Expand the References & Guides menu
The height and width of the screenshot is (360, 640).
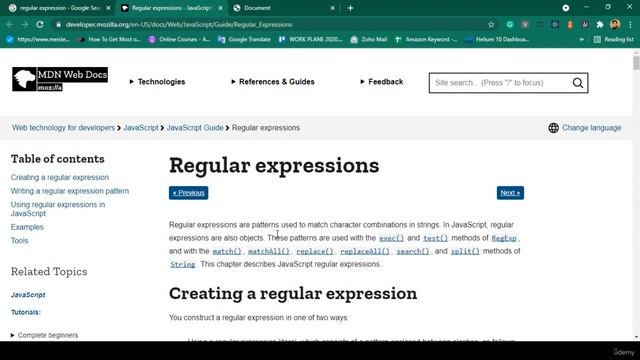coord(273,82)
